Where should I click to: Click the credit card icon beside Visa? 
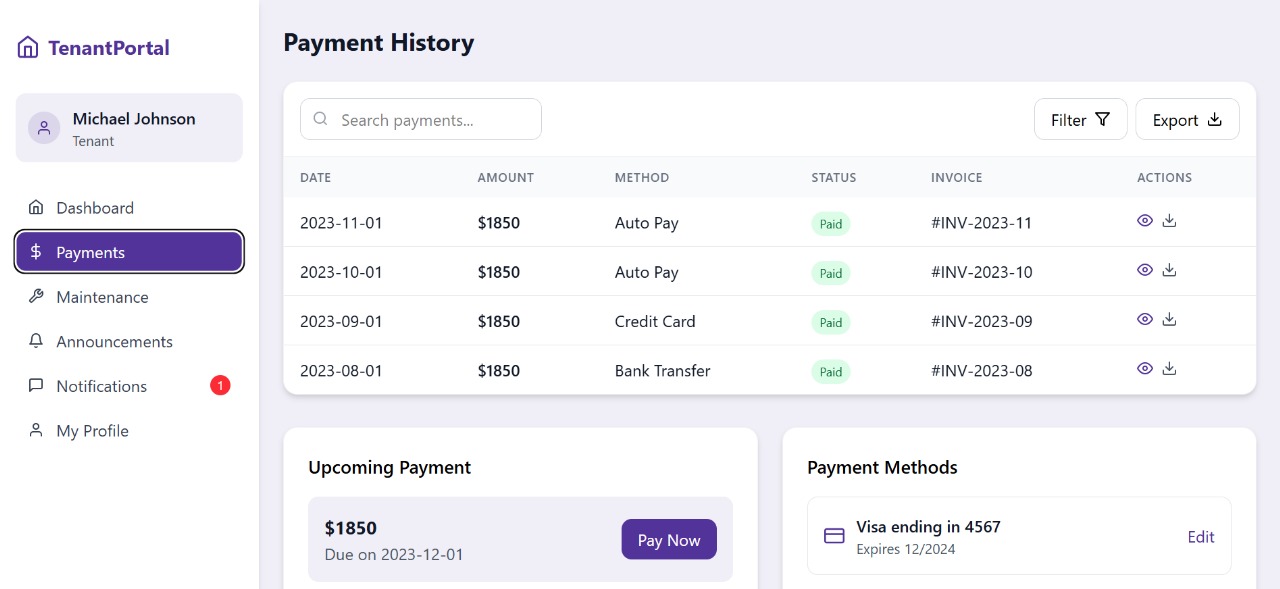(x=834, y=536)
